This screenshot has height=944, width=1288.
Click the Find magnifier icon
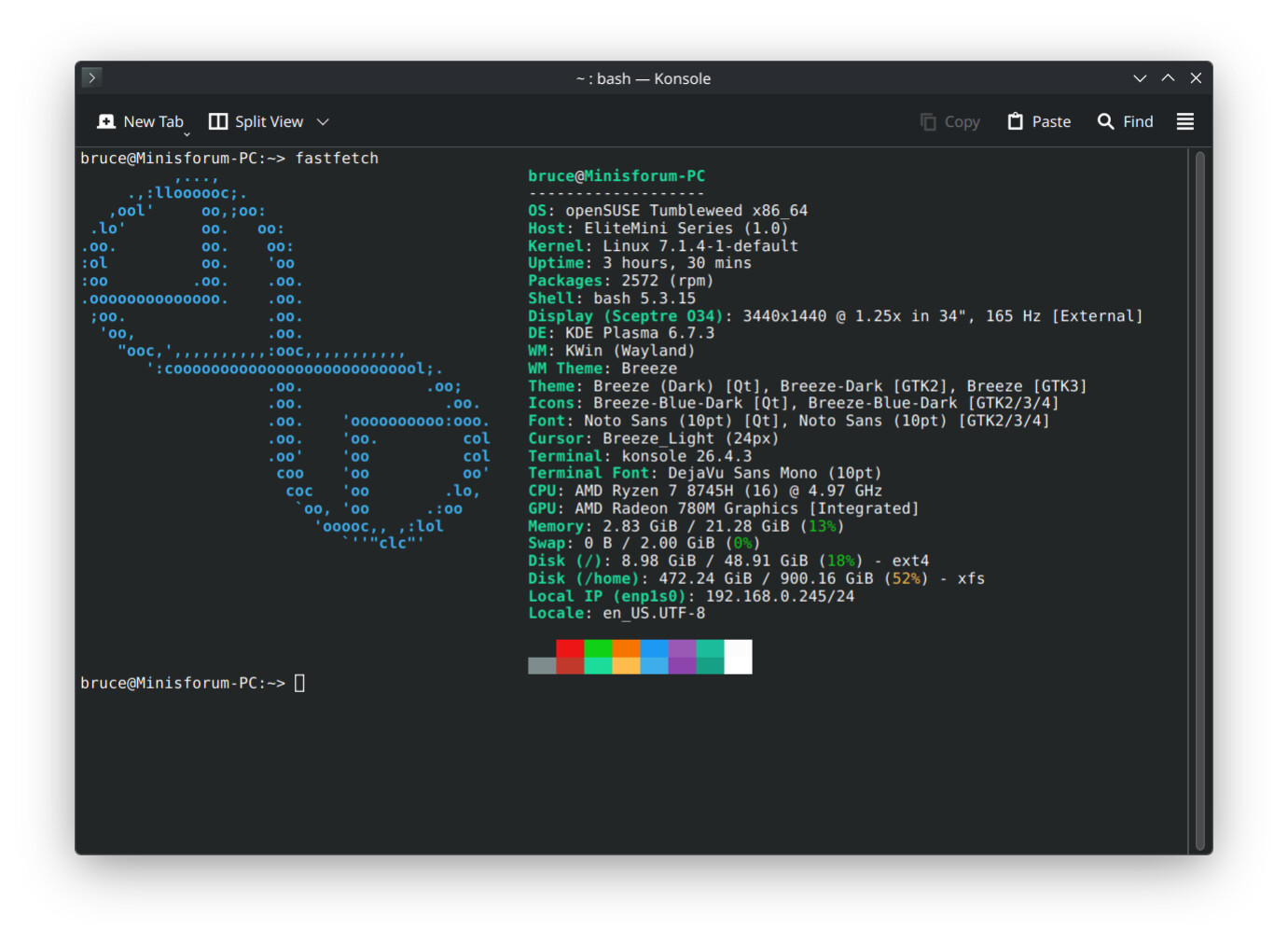[1105, 121]
